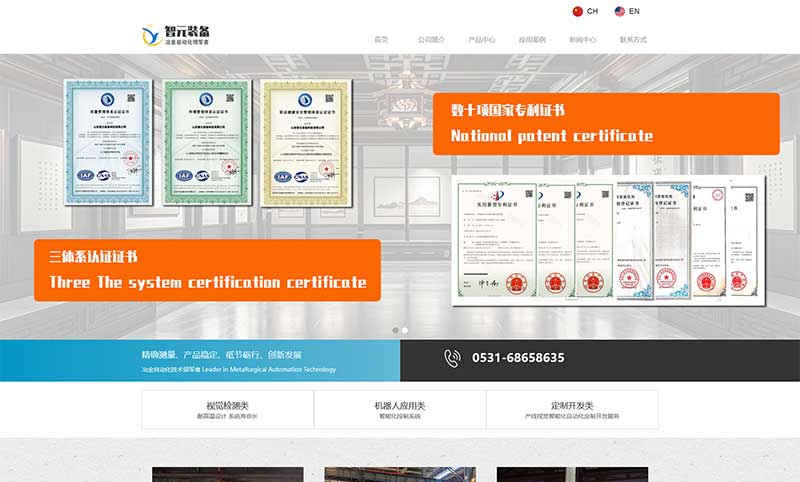Image resolution: width=800 pixels, height=482 pixels.
Task: Open the 公司简介 menu item
Action: click(x=431, y=40)
